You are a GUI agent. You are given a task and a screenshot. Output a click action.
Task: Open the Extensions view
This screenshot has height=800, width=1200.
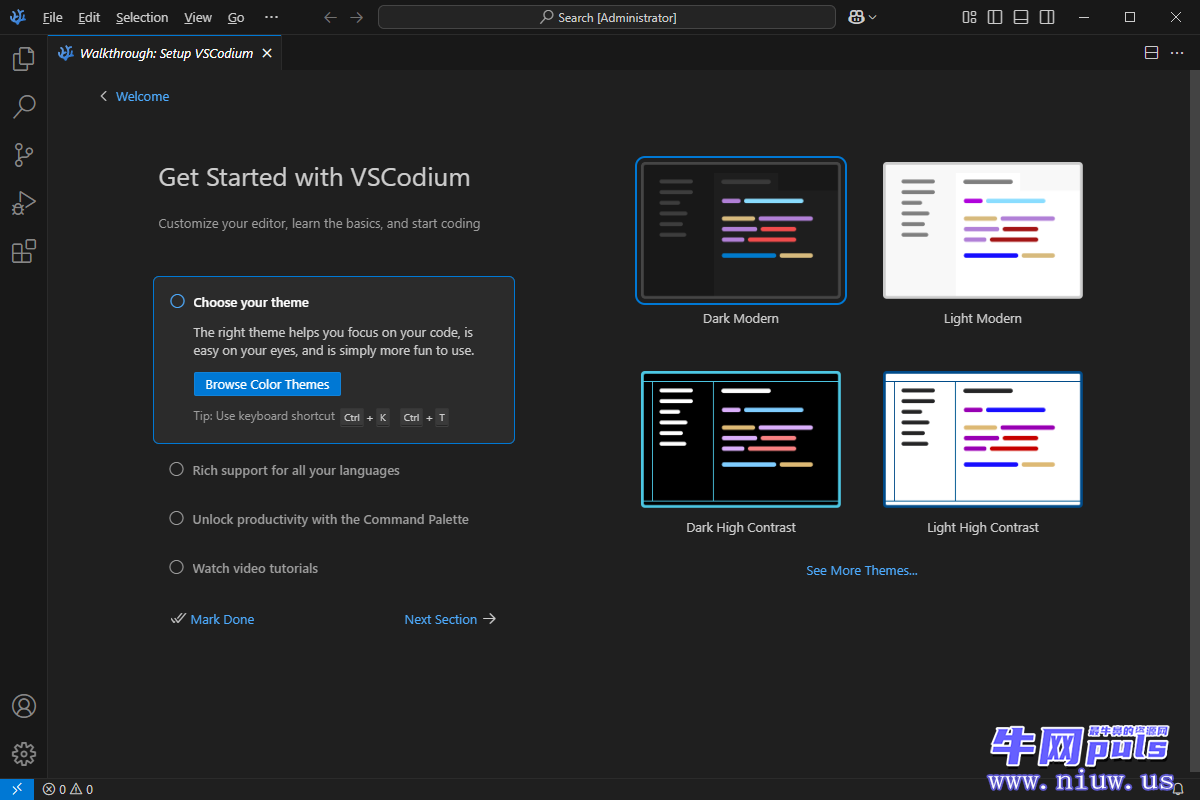(23, 251)
